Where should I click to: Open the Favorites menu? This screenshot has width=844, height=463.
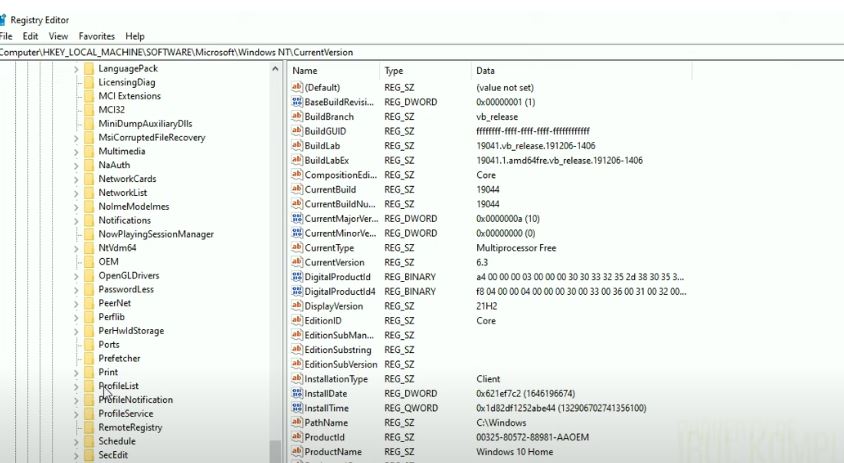tap(97, 36)
